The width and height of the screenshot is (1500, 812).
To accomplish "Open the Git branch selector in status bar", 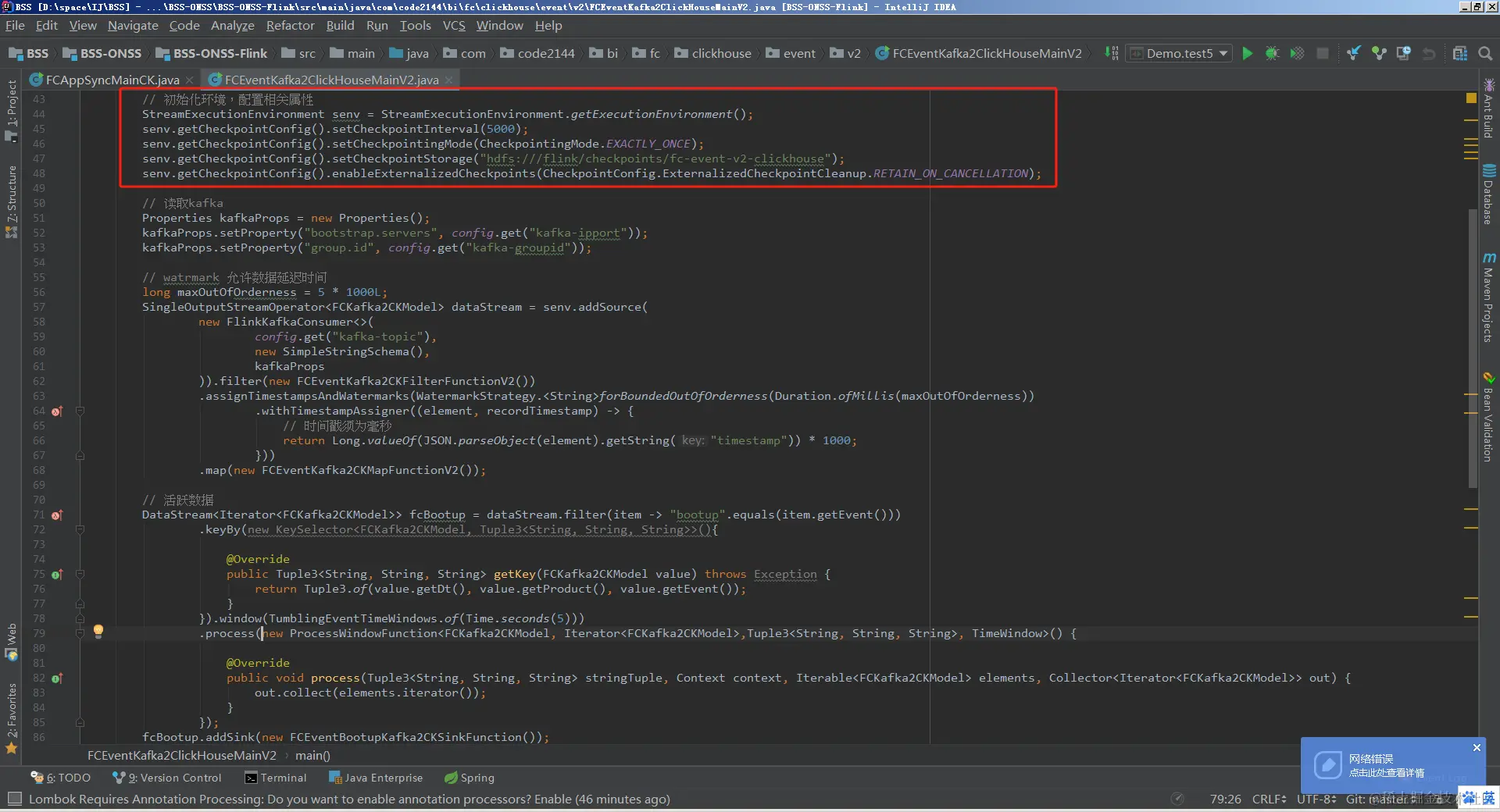I will click(1380, 799).
